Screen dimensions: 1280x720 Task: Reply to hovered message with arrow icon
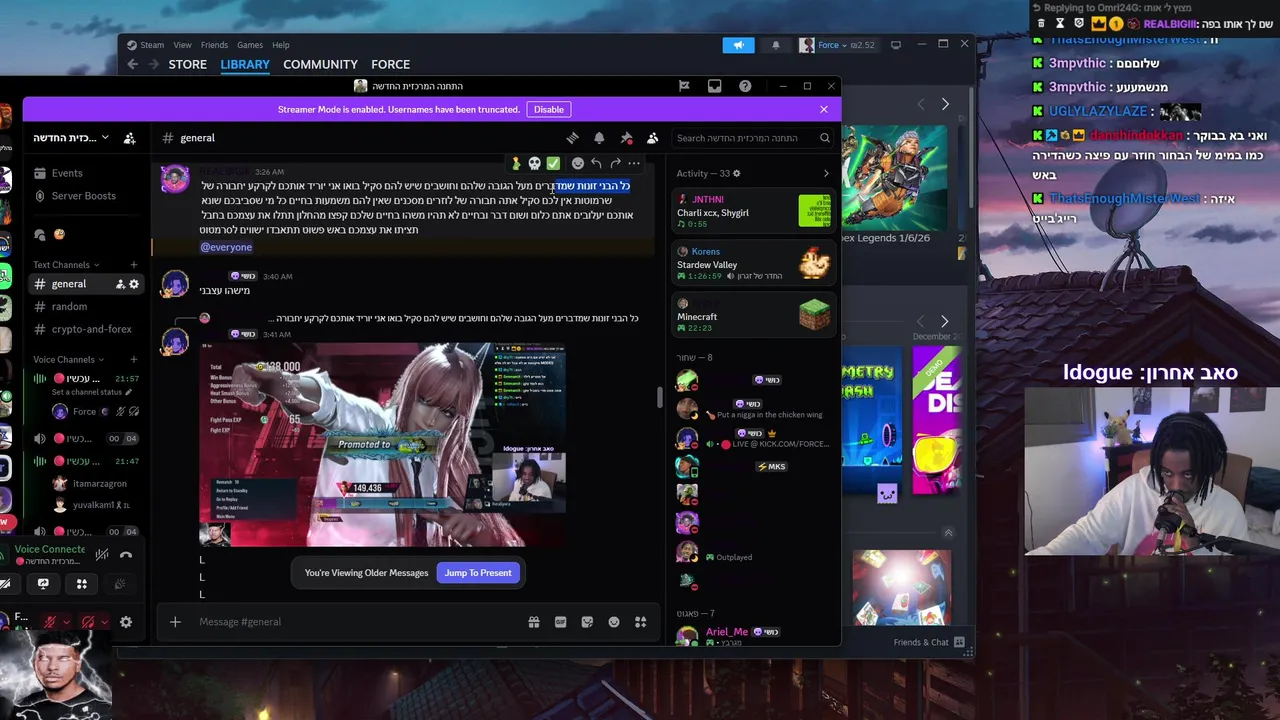click(596, 163)
